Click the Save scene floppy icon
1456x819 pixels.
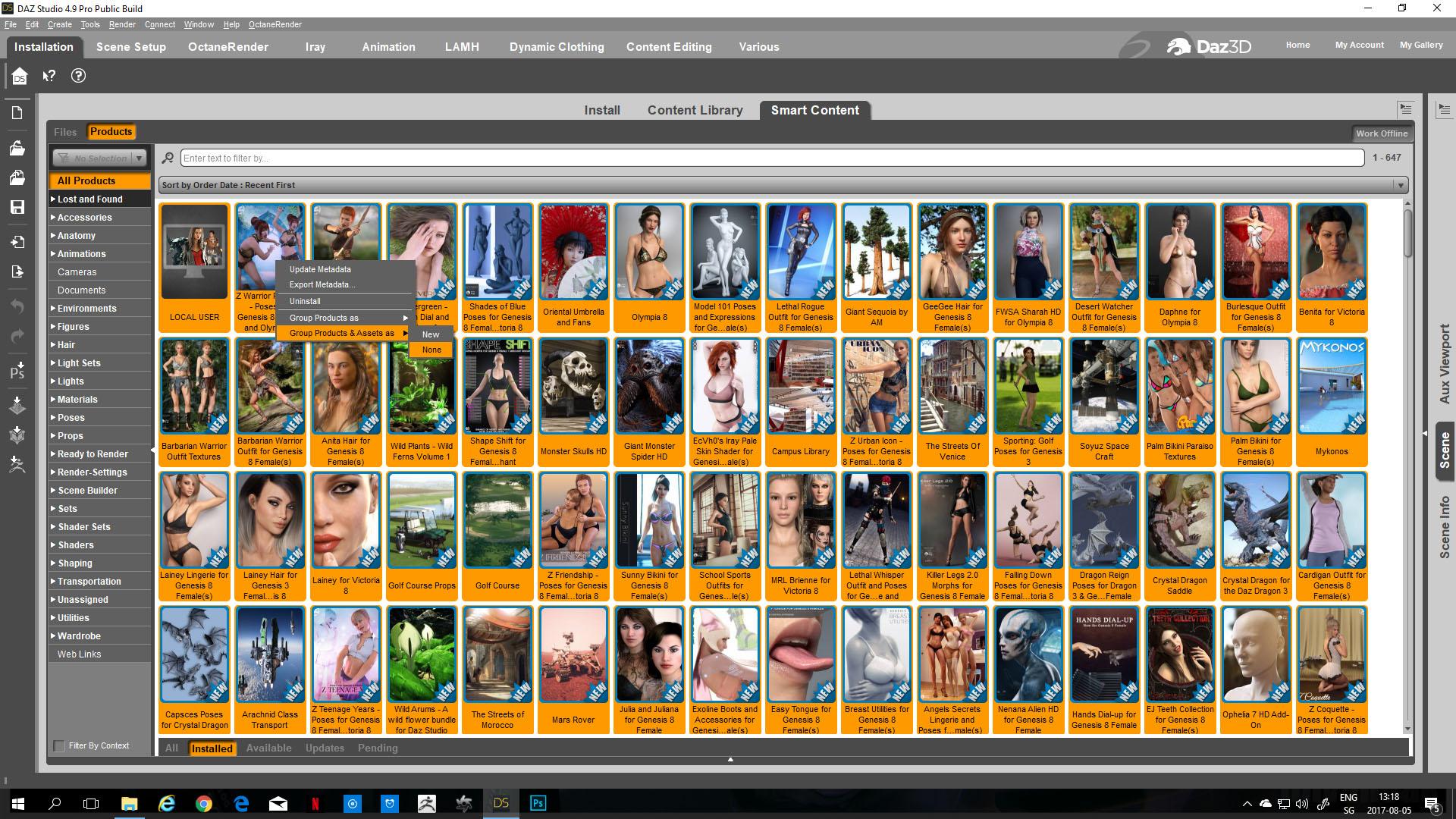click(17, 207)
